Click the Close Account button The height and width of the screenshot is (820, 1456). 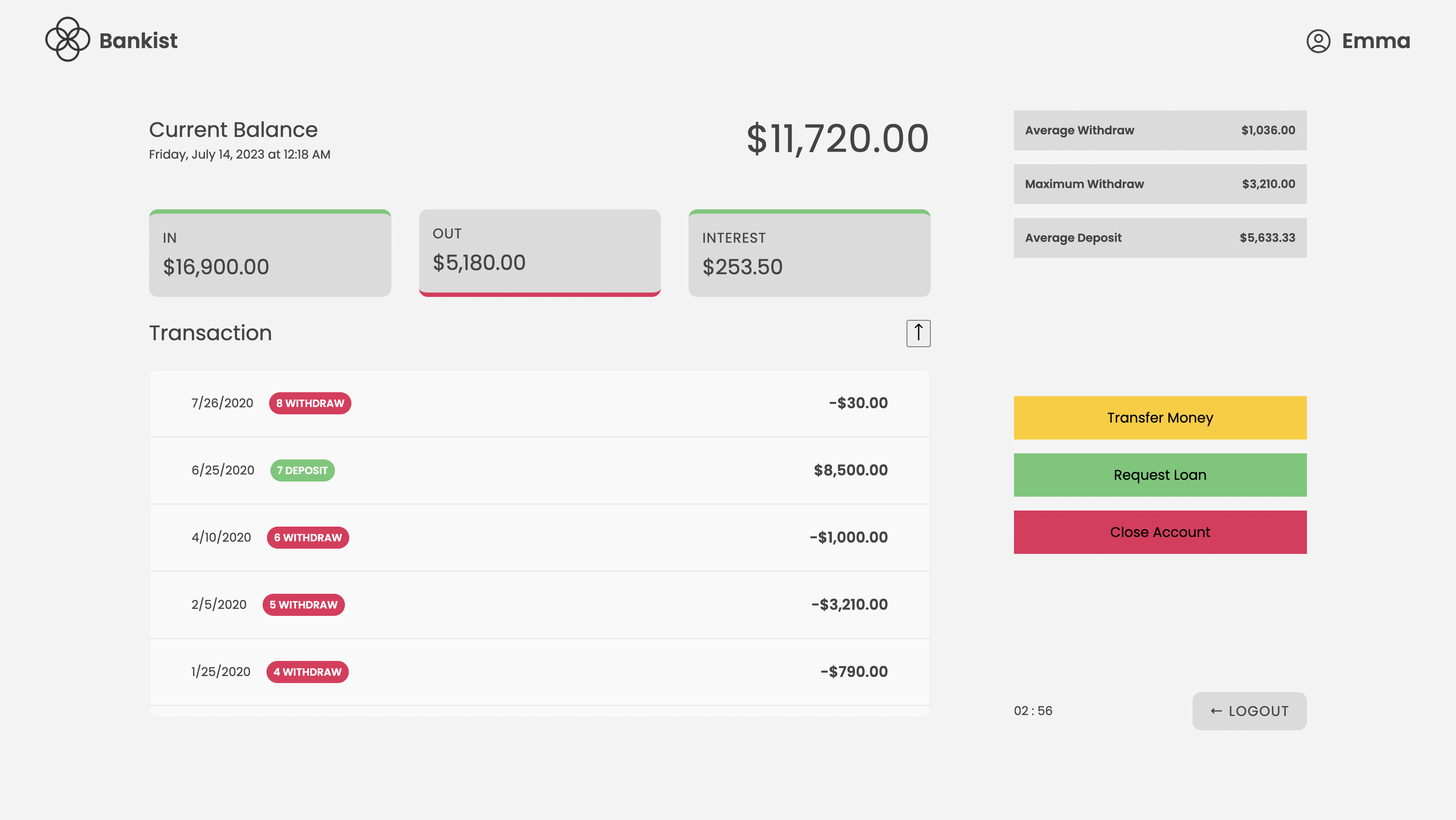point(1160,532)
